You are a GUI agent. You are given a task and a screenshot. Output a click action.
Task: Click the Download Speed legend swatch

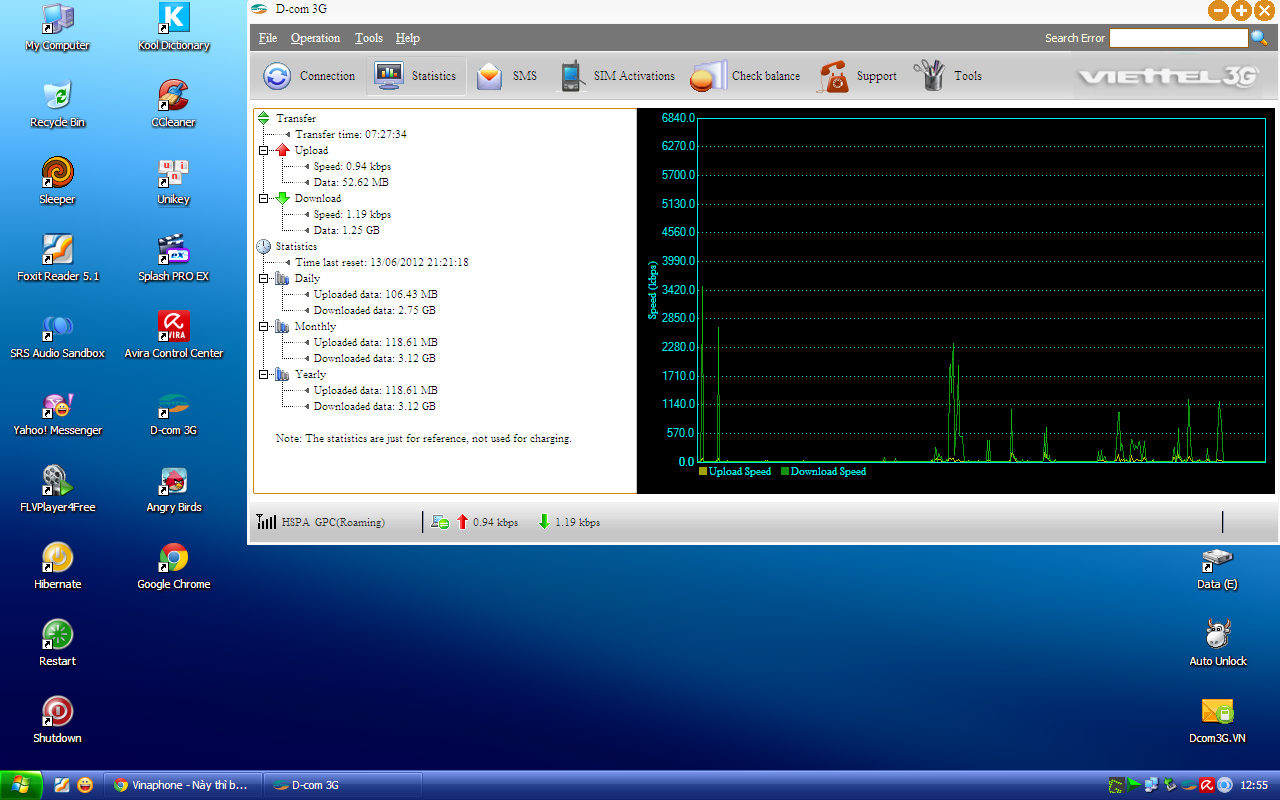[785, 471]
